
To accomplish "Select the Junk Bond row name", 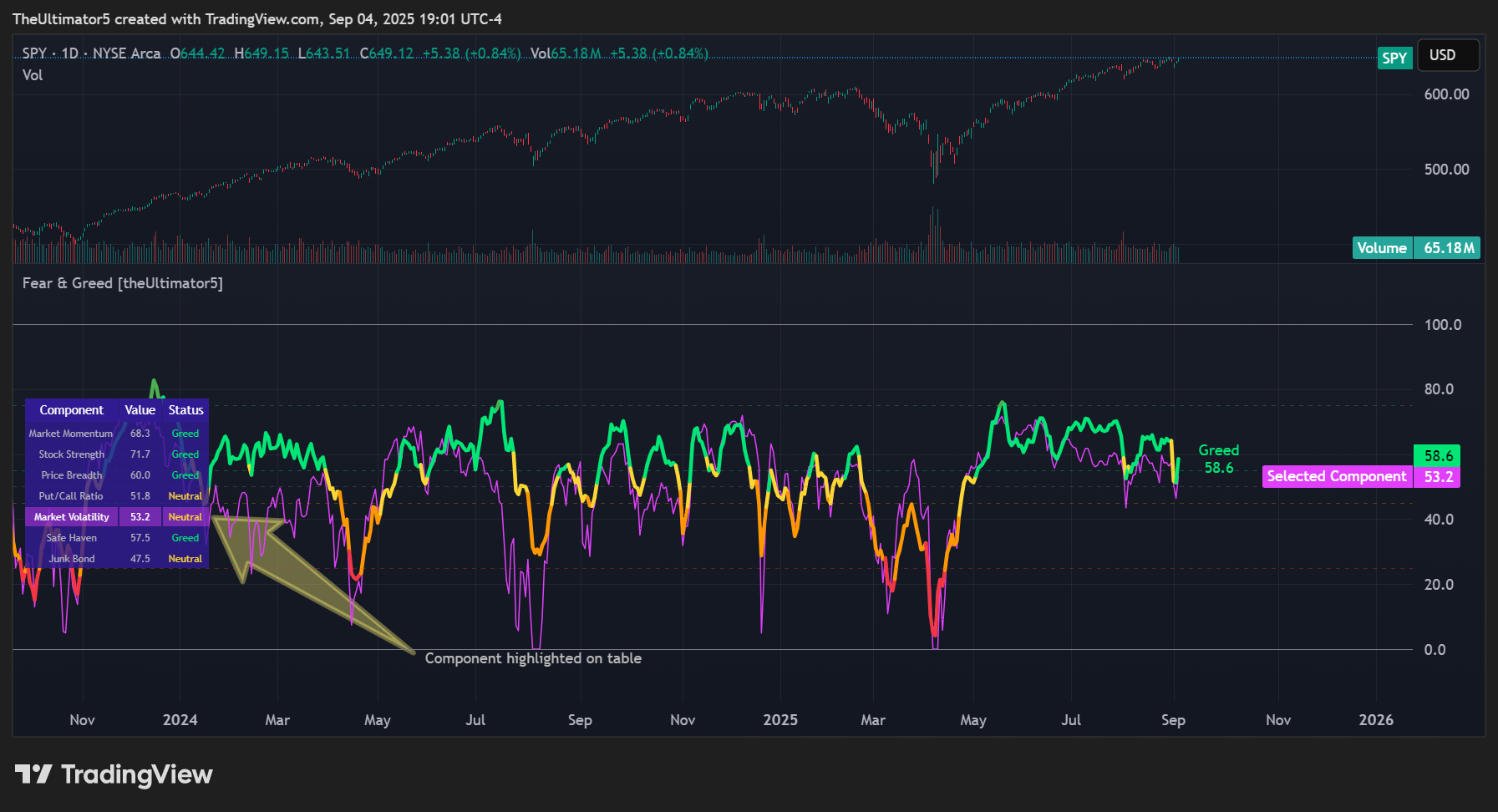I will coord(72,559).
